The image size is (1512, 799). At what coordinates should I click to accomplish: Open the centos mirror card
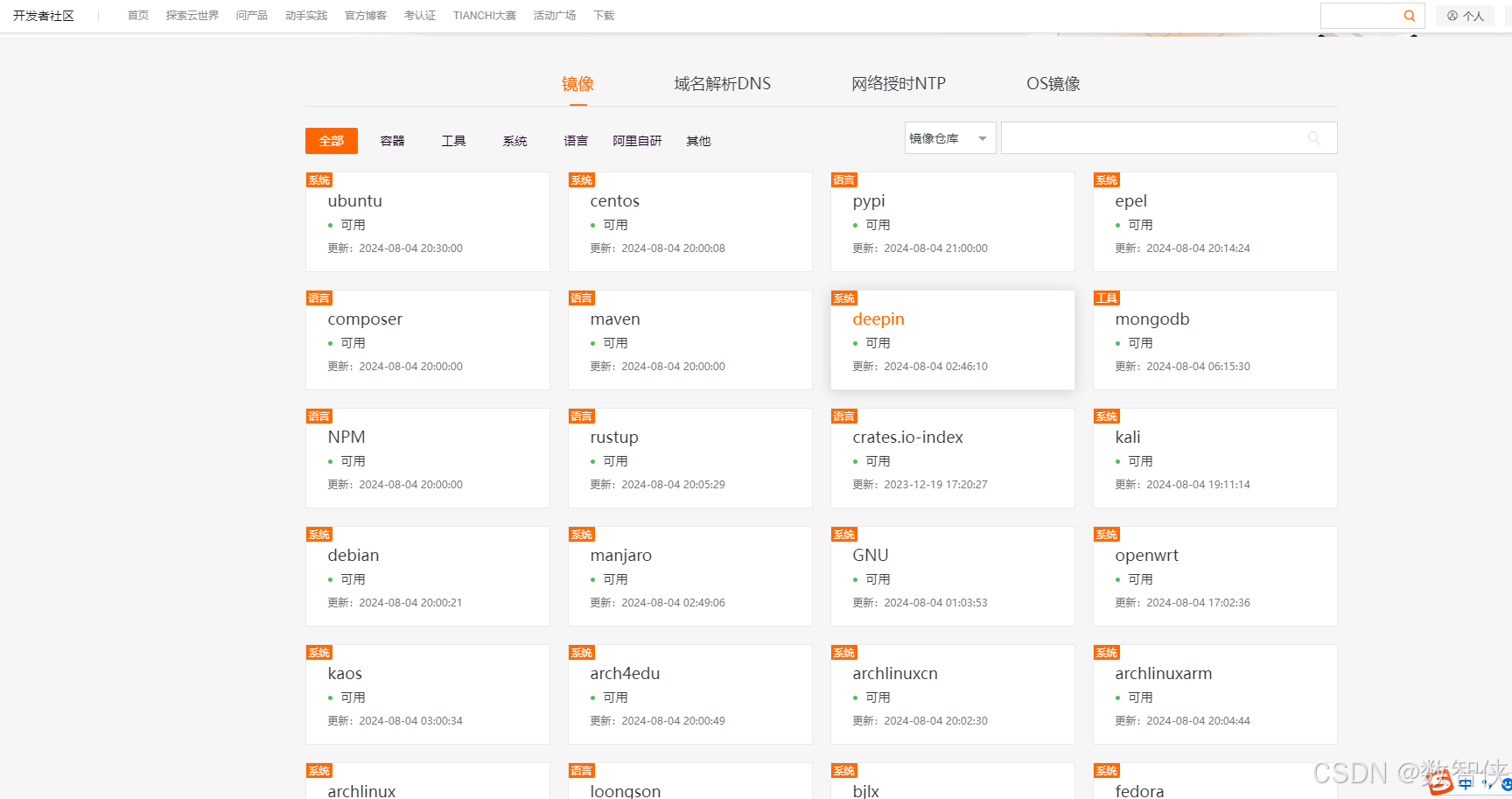(x=690, y=221)
